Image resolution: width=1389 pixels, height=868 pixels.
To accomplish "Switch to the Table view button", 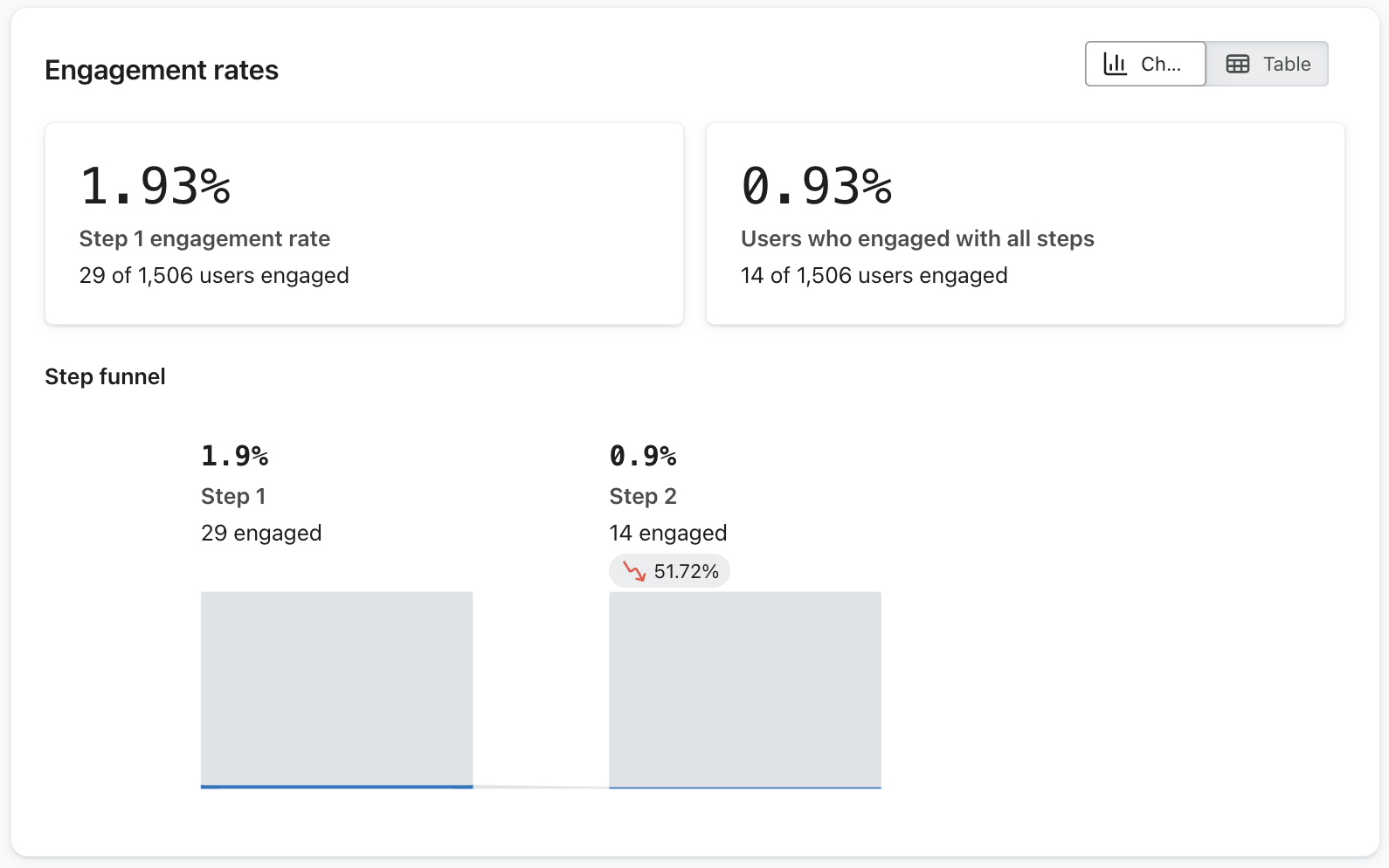I will (x=1268, y=64).
